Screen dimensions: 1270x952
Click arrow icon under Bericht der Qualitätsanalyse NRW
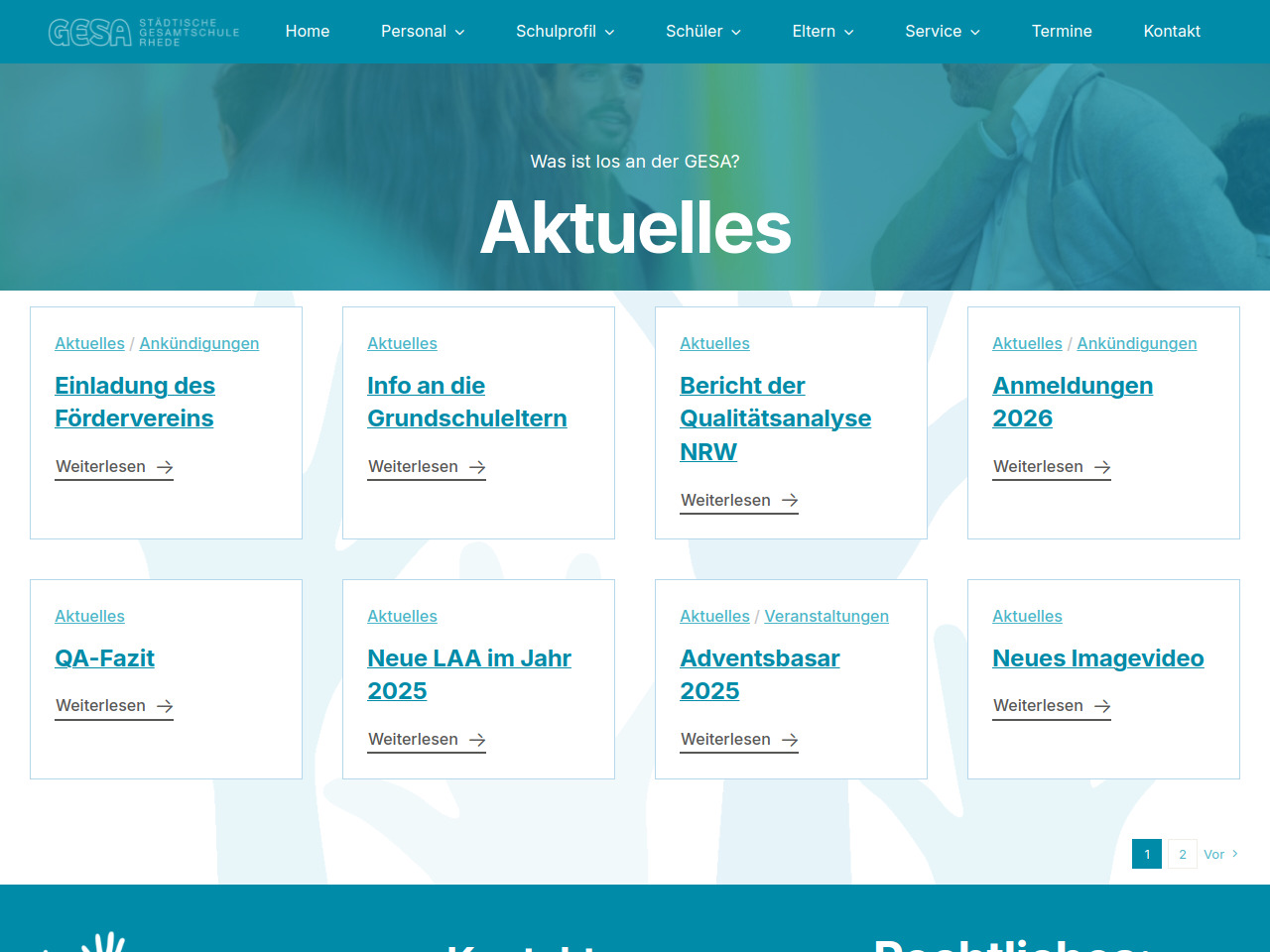(790, 501)
